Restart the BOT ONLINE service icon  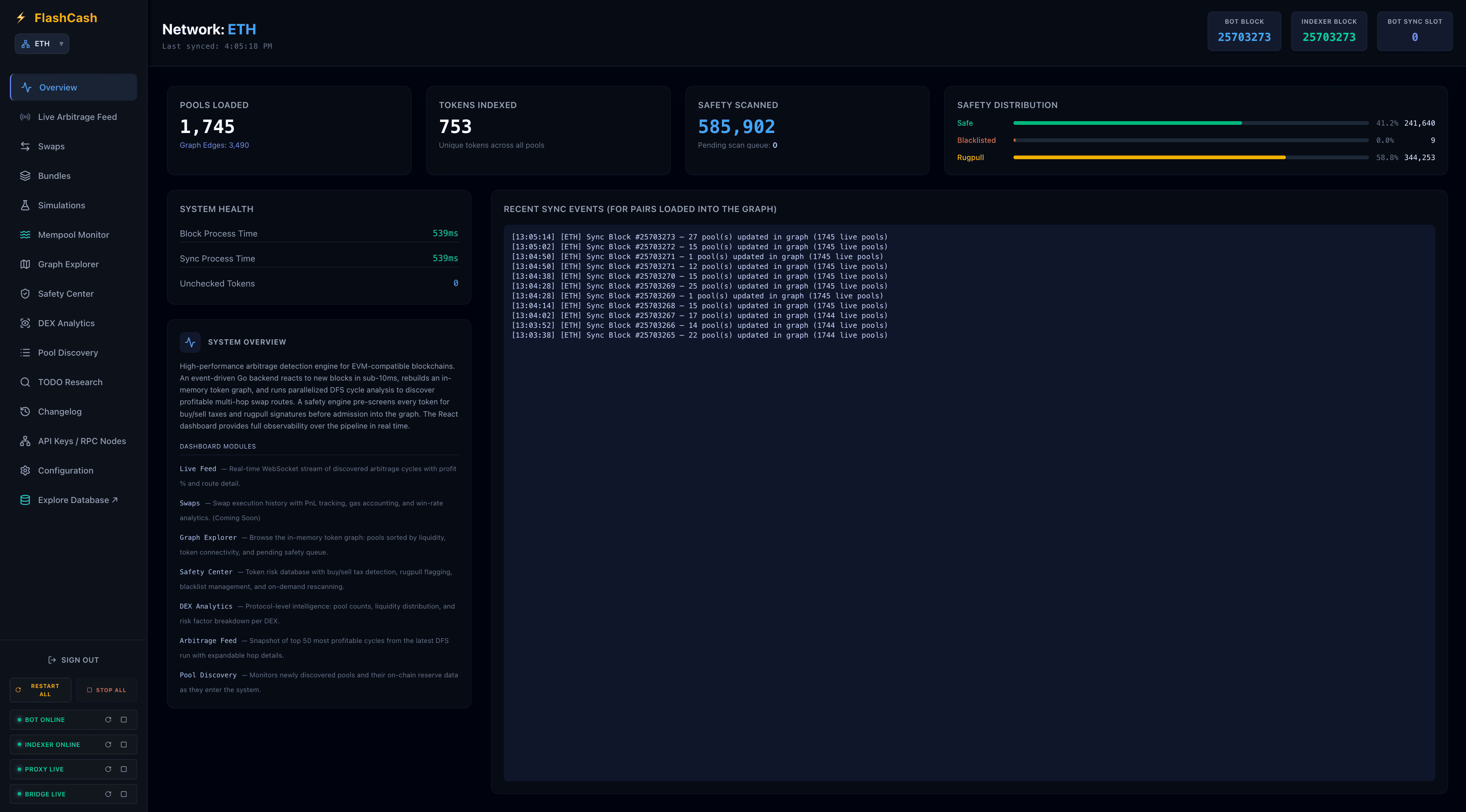108,720
